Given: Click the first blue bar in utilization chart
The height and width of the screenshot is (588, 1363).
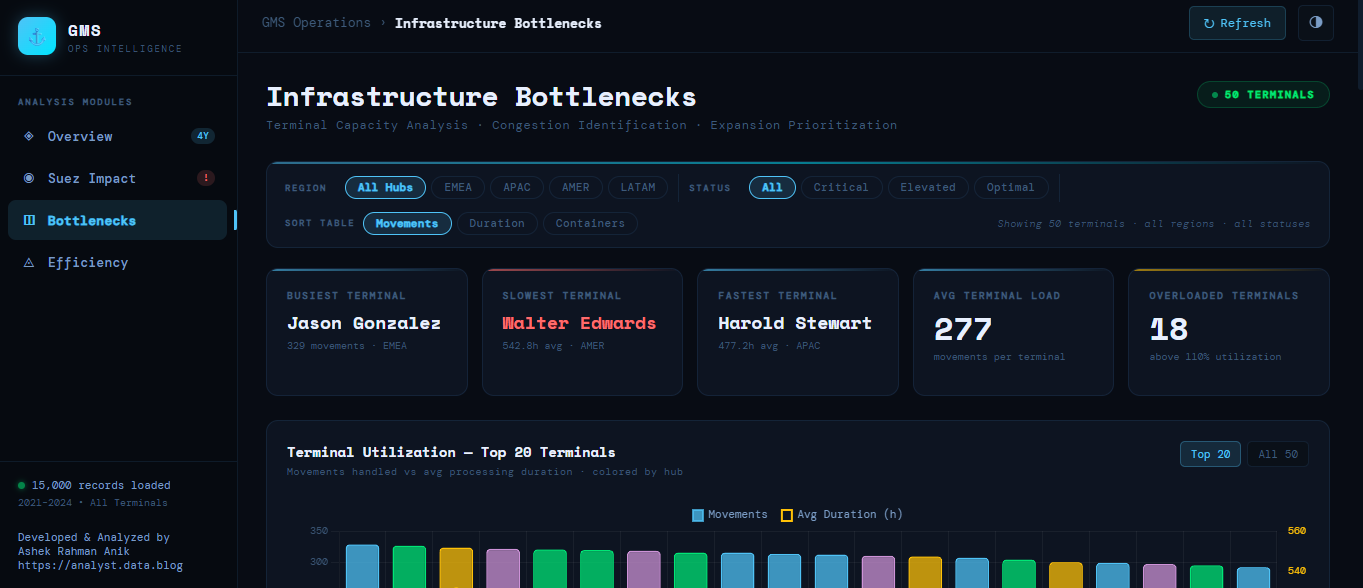Looking at the screenshot, I should click(x=362, y=565).
